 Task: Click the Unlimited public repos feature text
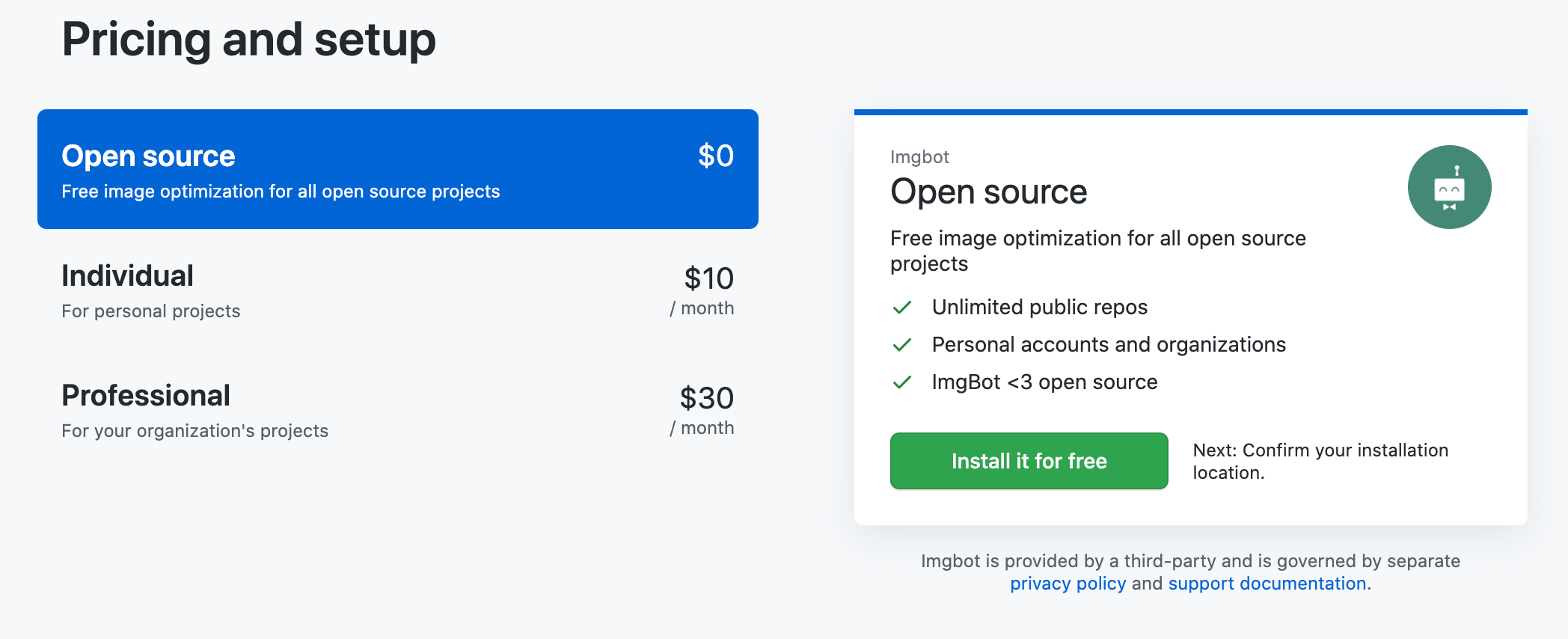click(x=1040, y=308)
